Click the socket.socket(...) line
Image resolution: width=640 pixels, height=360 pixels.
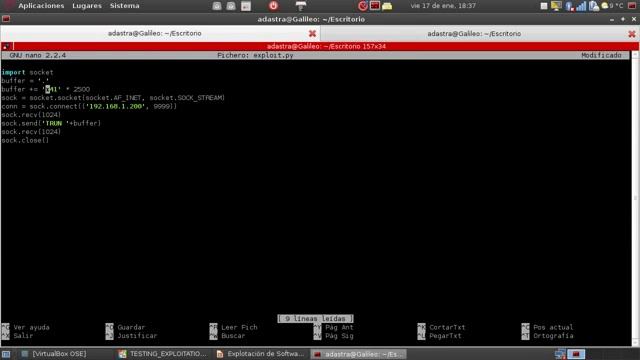[x=113, y=98]
